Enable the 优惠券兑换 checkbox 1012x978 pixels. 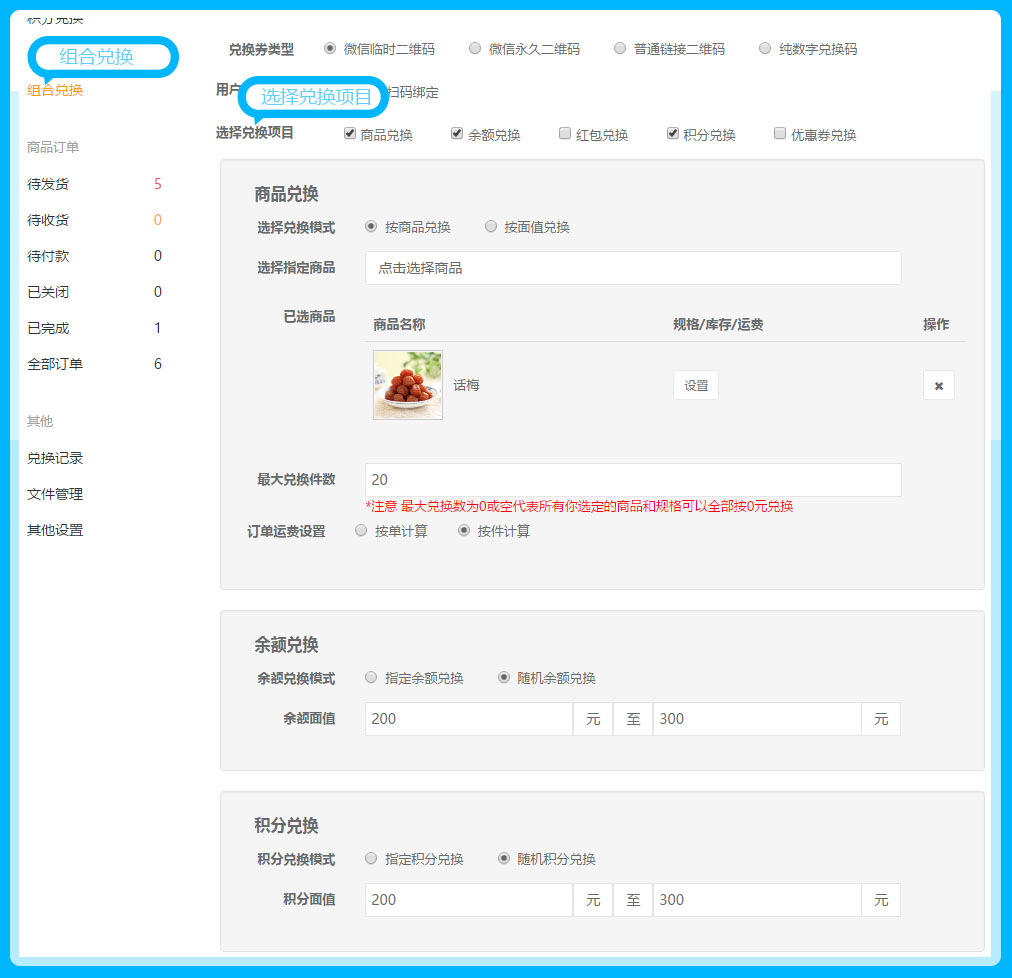tap(780, 133)
